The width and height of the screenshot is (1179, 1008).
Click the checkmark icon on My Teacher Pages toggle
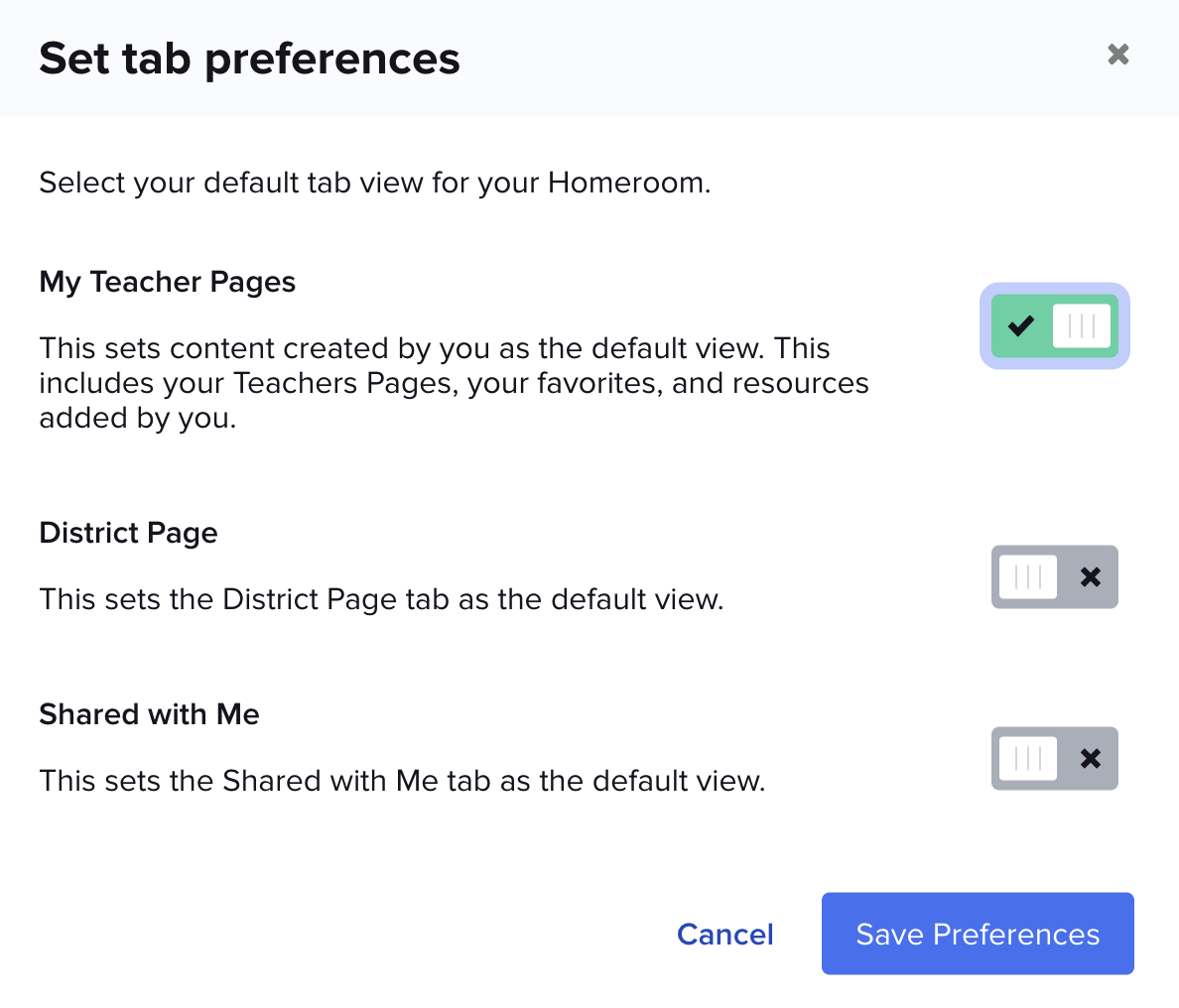tap(1019, 325)
